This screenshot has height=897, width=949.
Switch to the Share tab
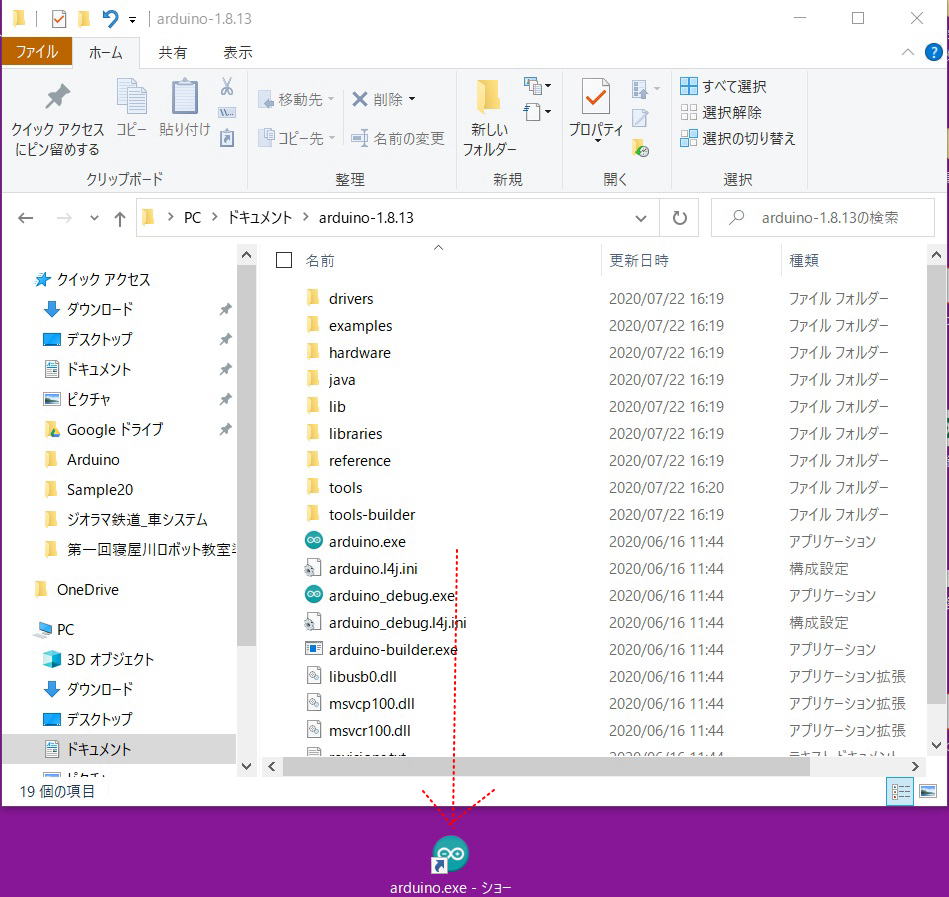172,53
